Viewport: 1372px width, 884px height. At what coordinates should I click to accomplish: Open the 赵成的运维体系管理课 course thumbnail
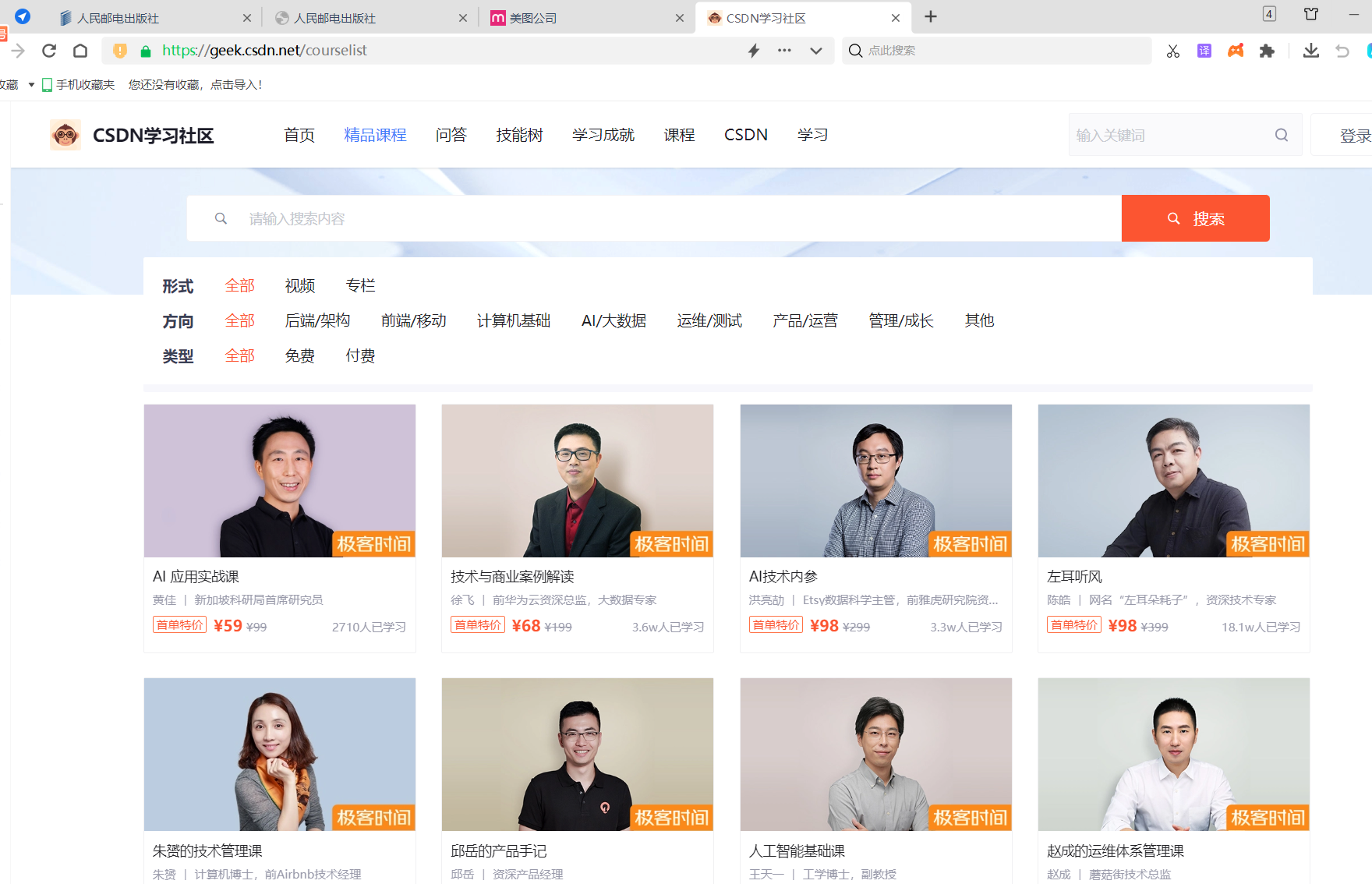pyautogui.click(x=1174, y=754)
